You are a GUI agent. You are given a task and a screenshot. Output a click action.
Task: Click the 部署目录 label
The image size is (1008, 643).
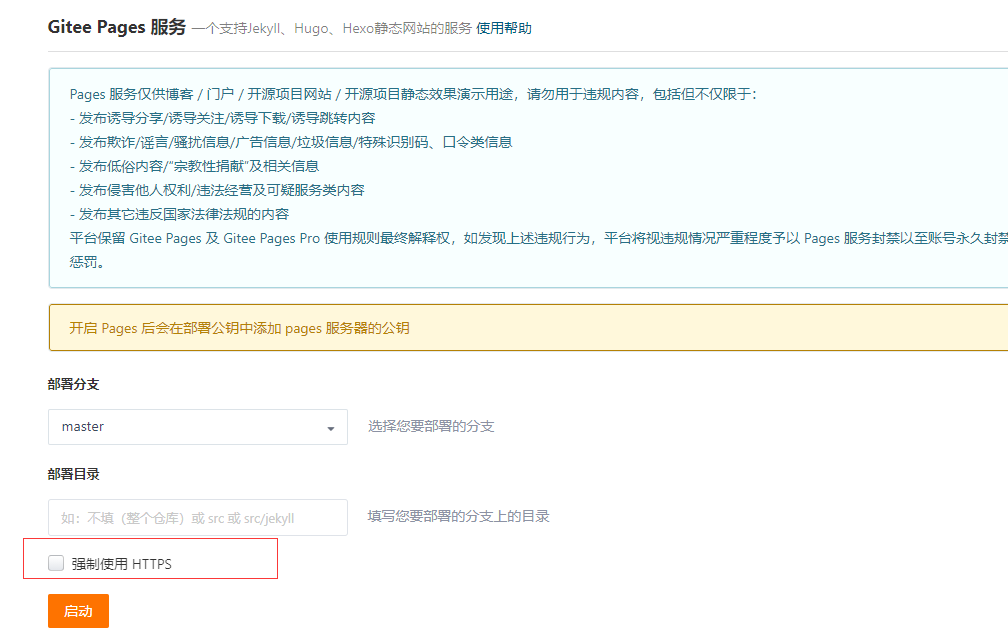click(73, 475)
